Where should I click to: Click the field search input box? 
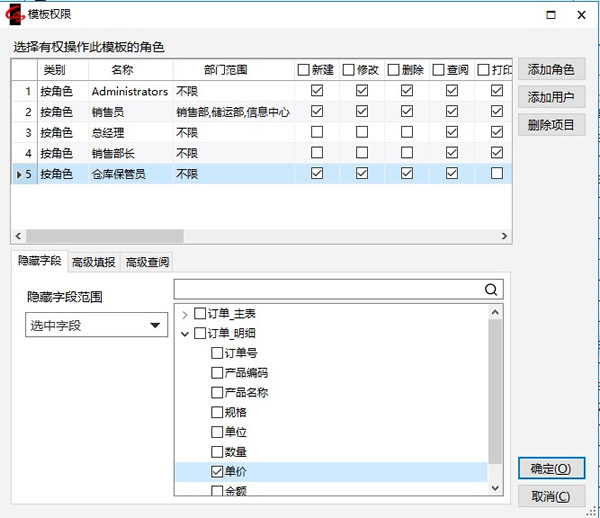click(x=326, y=290)
